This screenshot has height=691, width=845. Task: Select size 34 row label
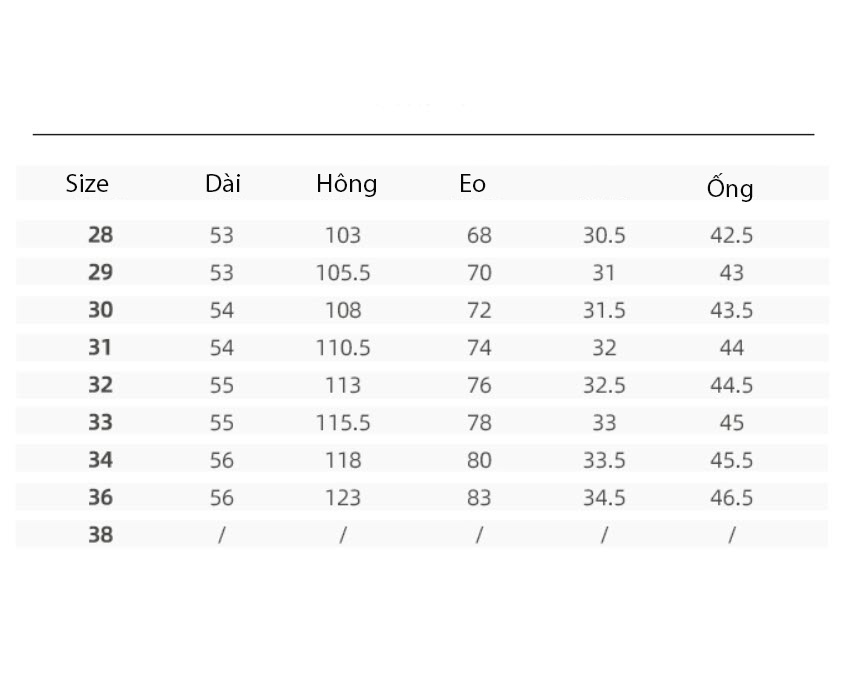pyautogui.click(x=101, y=460)
